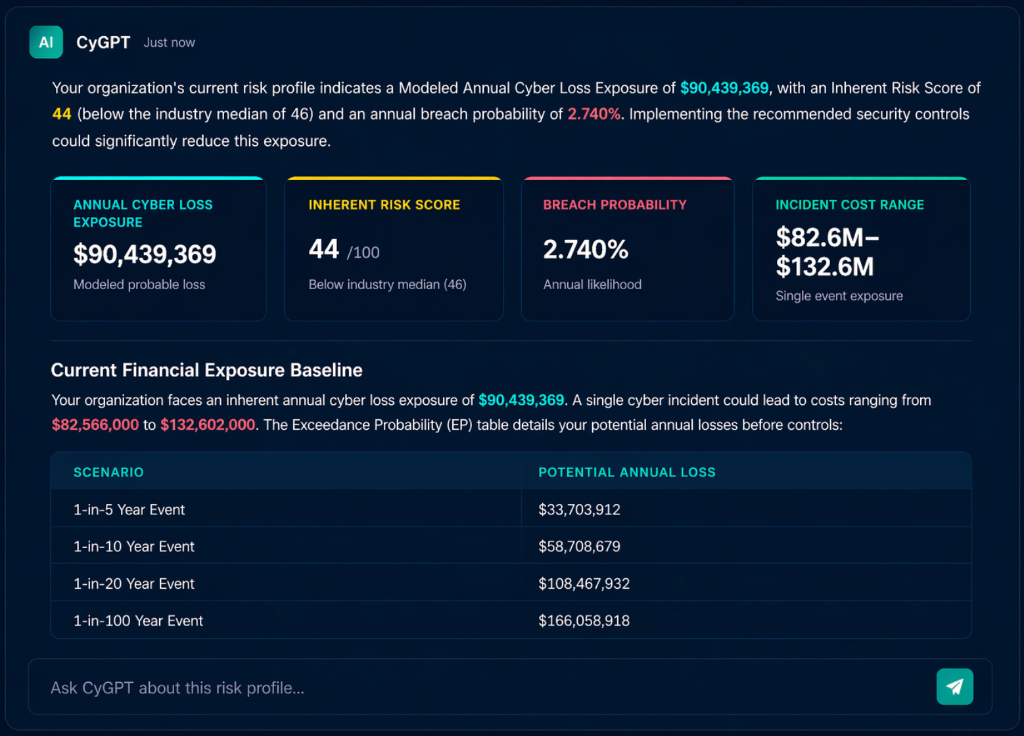Click 'Annual likelihood' caption
This screenshot has height=736, width=1024.
[x=592, y=285]
